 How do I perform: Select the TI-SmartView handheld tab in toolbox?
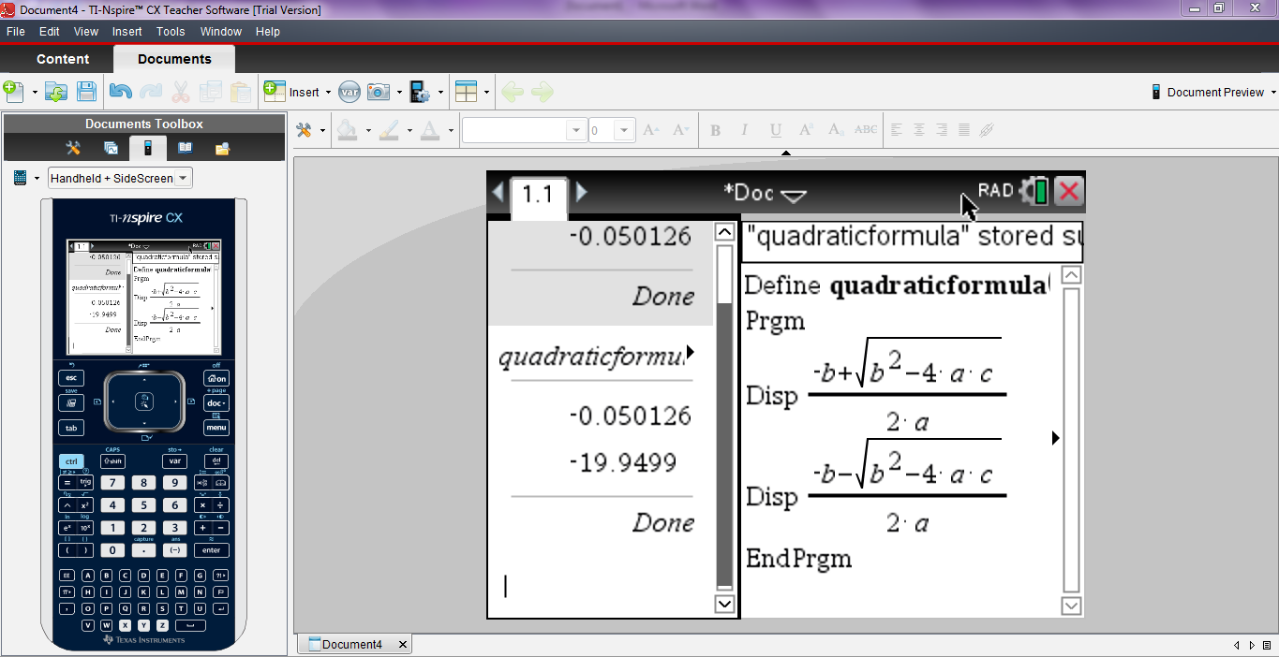(x=148, y=148)
